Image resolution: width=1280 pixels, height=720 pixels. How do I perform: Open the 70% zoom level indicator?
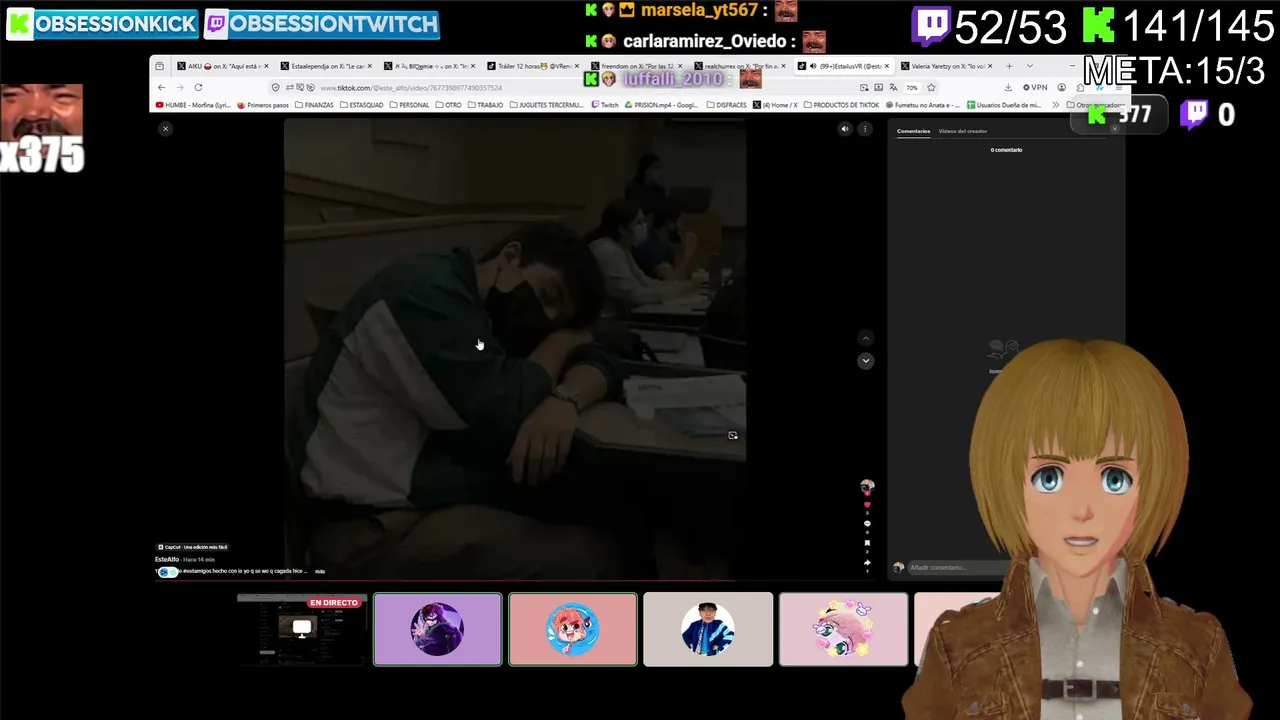click(912, 87)
